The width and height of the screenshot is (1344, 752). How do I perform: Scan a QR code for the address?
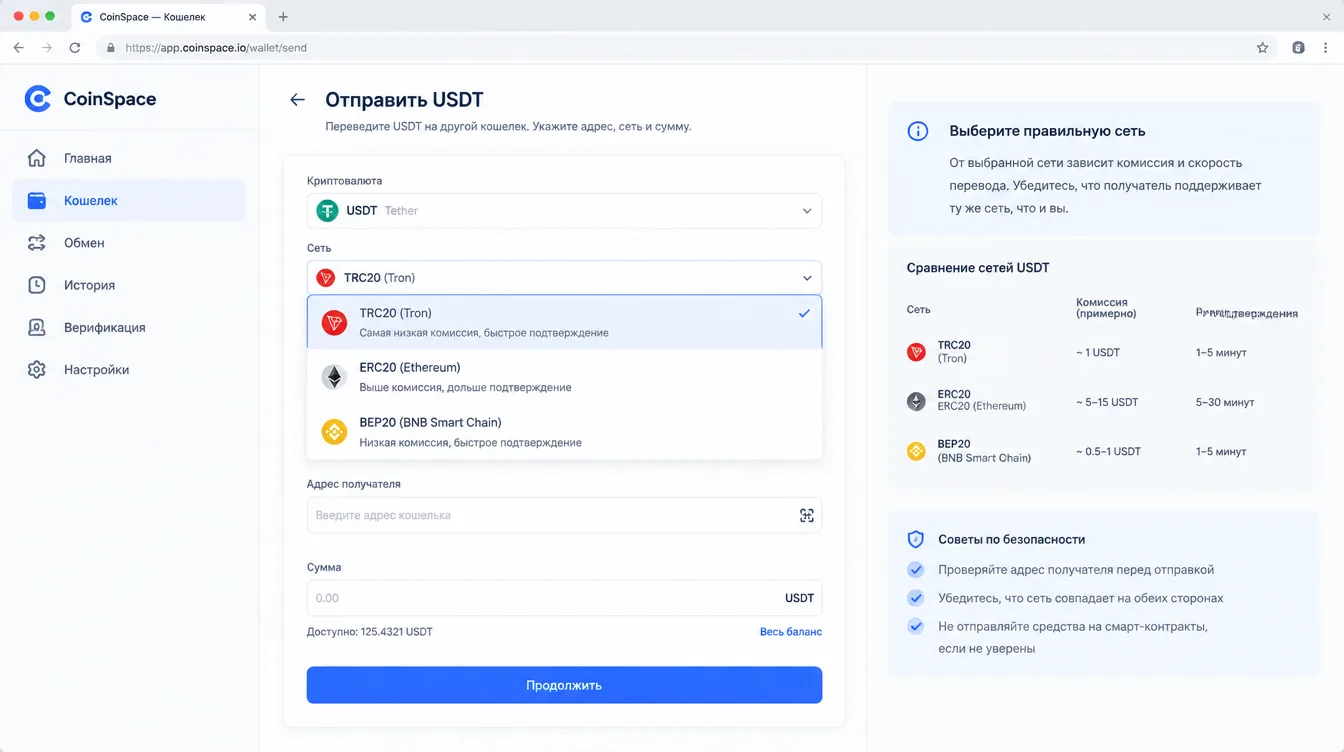tap(807, 515)
